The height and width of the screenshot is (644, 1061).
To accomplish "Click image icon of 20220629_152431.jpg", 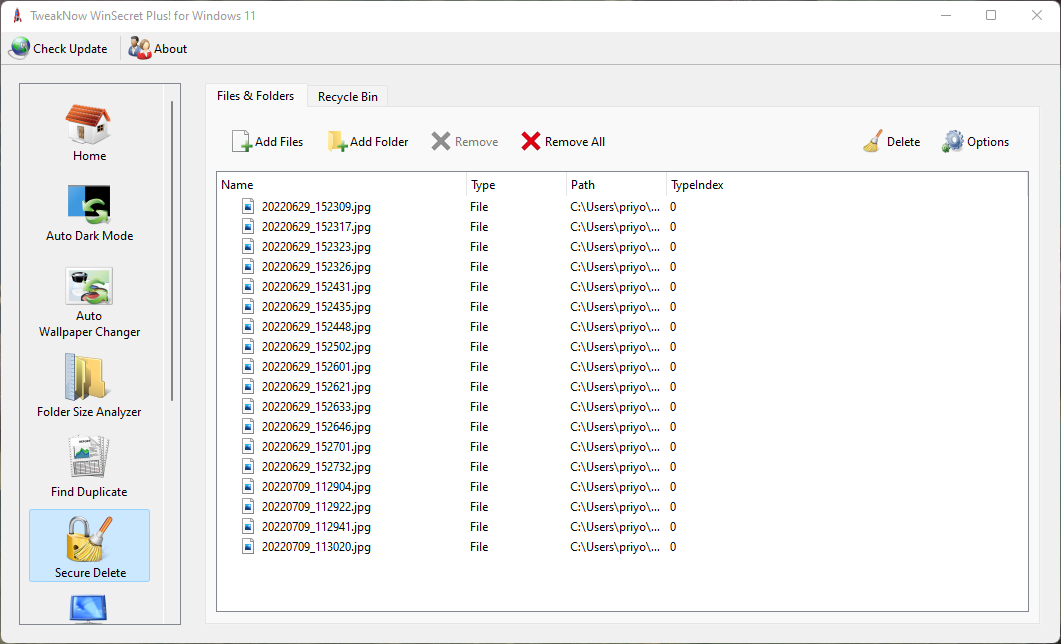I will click(x=248, y=286).
